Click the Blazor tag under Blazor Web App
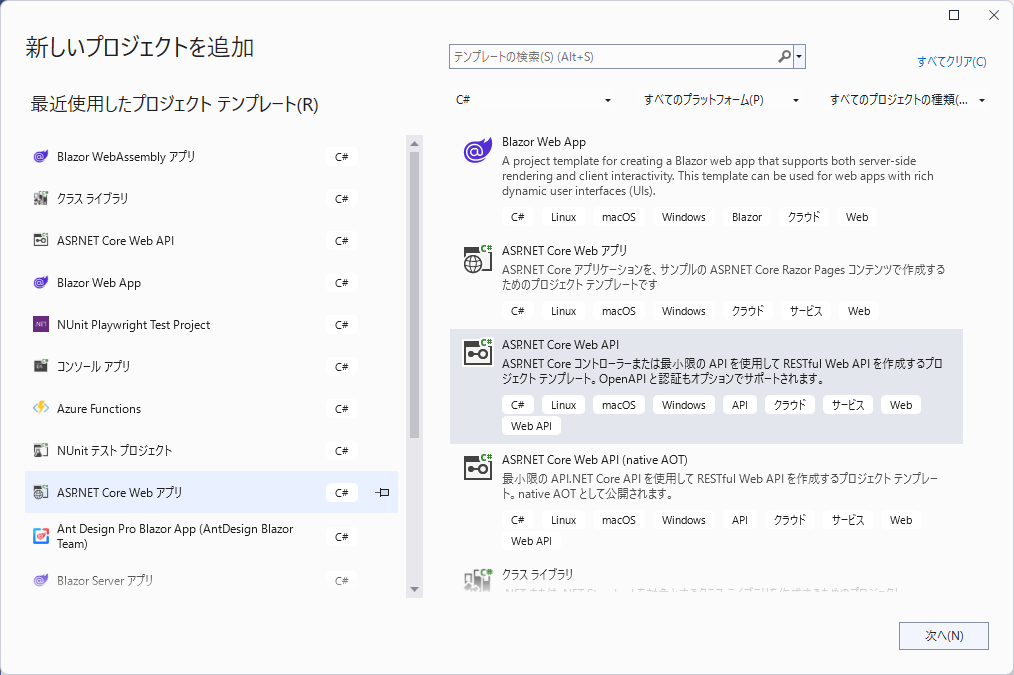1014x675 pixels. [x=747, y=217]
